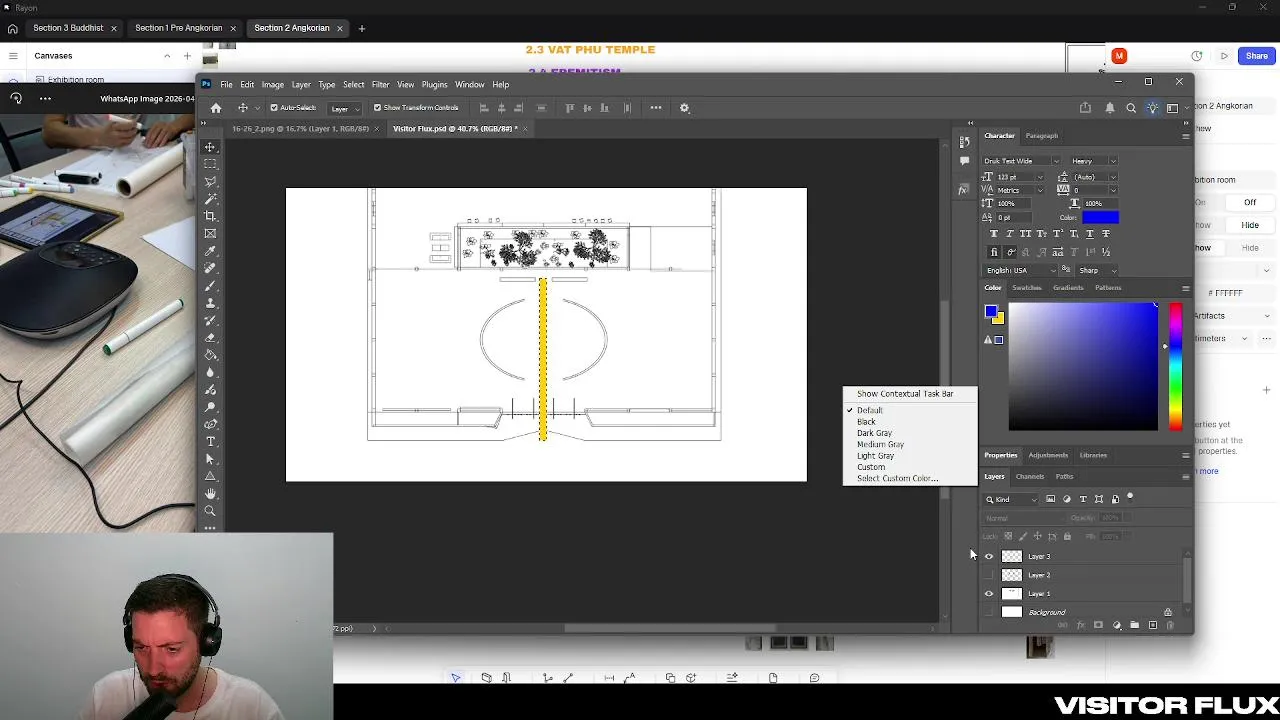This screenshot has width=1280, height=720.
Task: Open the Auto-Select Layer dropdown
Action: [344, 108]
